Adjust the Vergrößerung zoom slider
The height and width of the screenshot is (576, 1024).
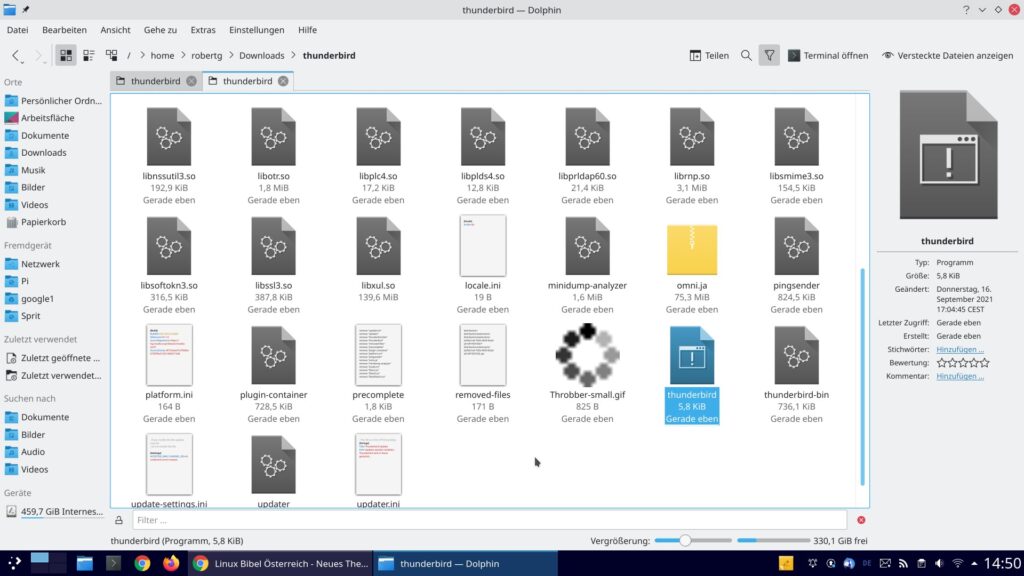pos(693,541)
